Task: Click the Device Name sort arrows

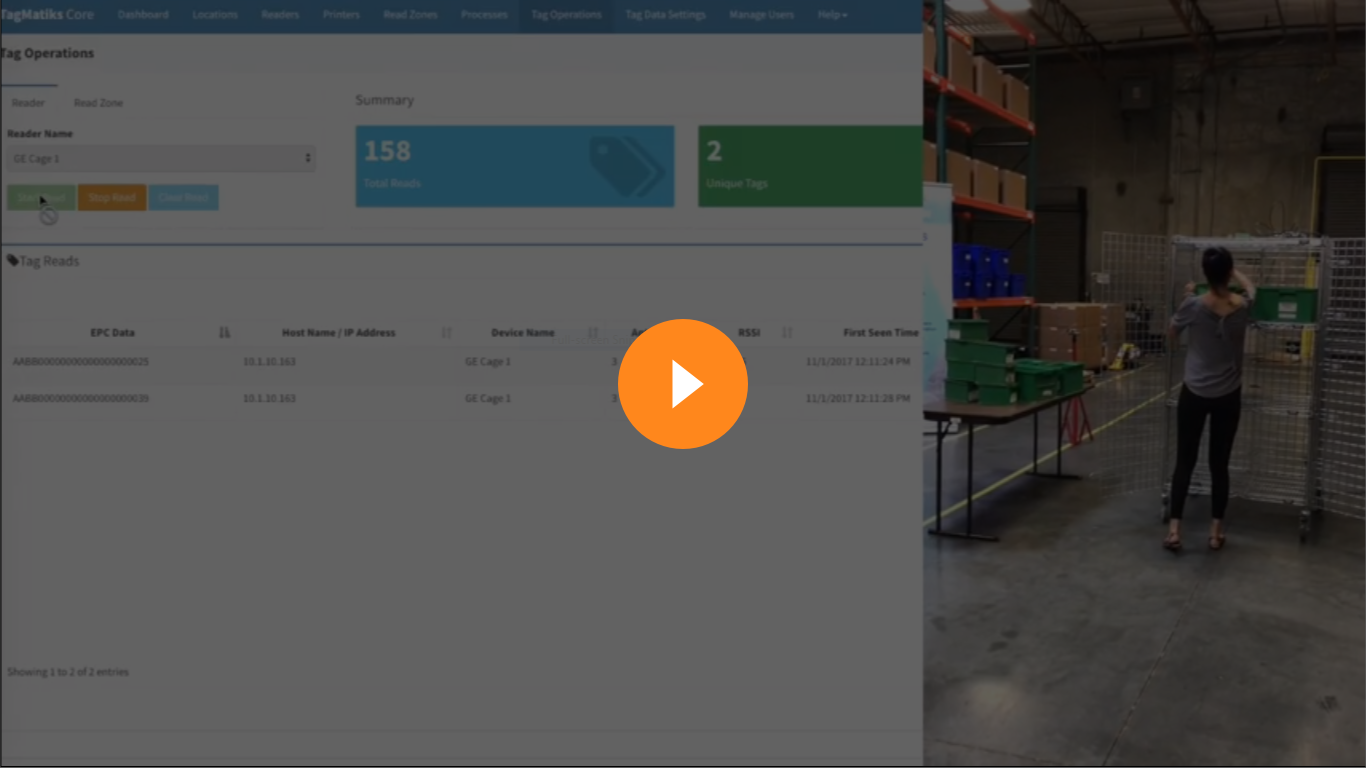Action: coord(592,332)
